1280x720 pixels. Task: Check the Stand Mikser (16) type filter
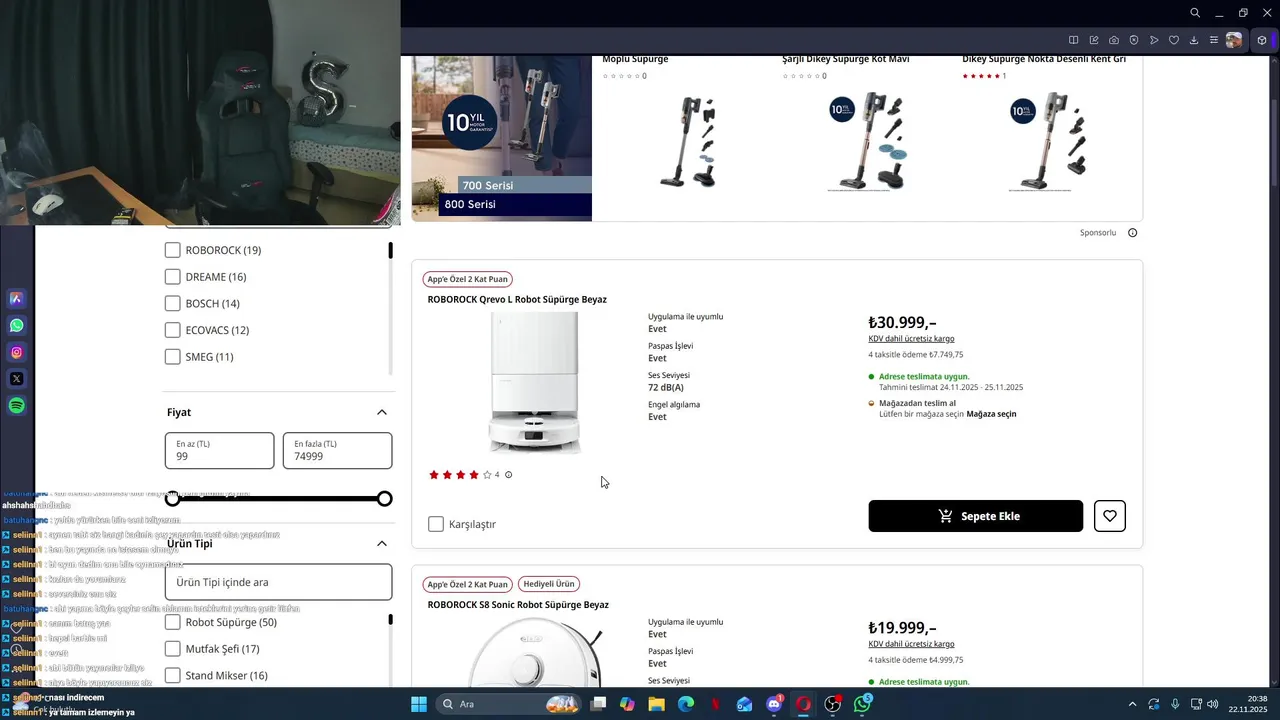pyautogui.click(x=173, y=676)
